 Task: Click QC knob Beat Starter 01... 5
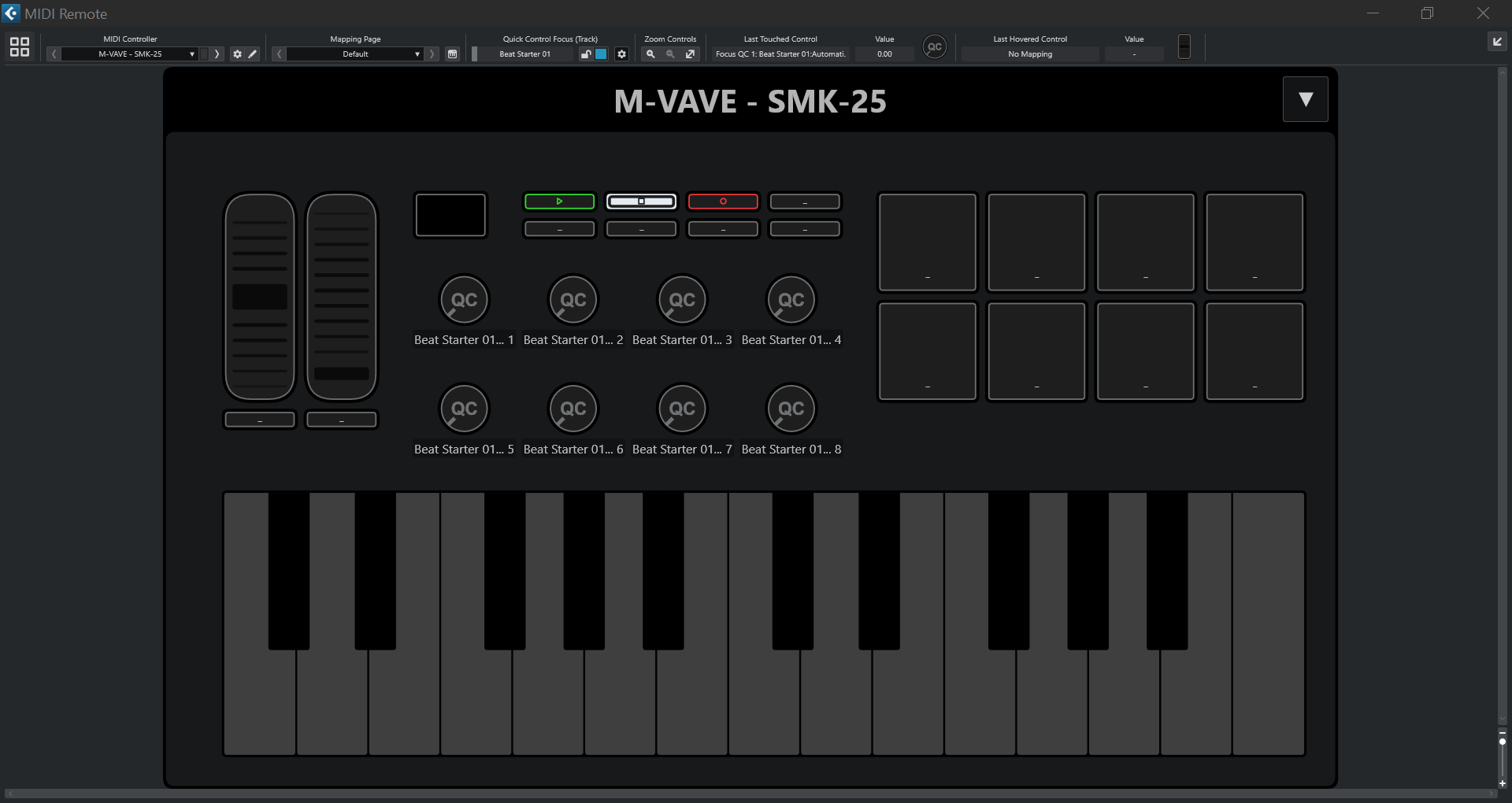click(464, 409)
